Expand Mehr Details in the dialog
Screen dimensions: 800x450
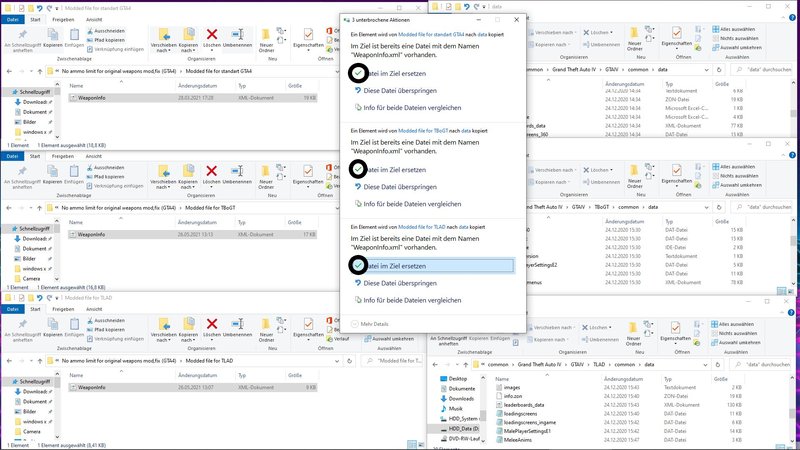coord(370,324)
